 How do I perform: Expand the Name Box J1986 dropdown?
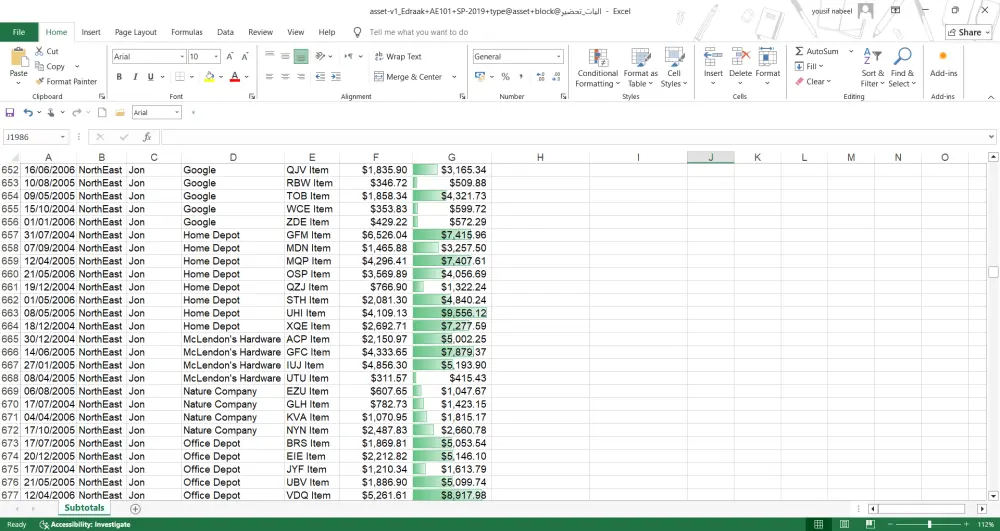(62, 137)
